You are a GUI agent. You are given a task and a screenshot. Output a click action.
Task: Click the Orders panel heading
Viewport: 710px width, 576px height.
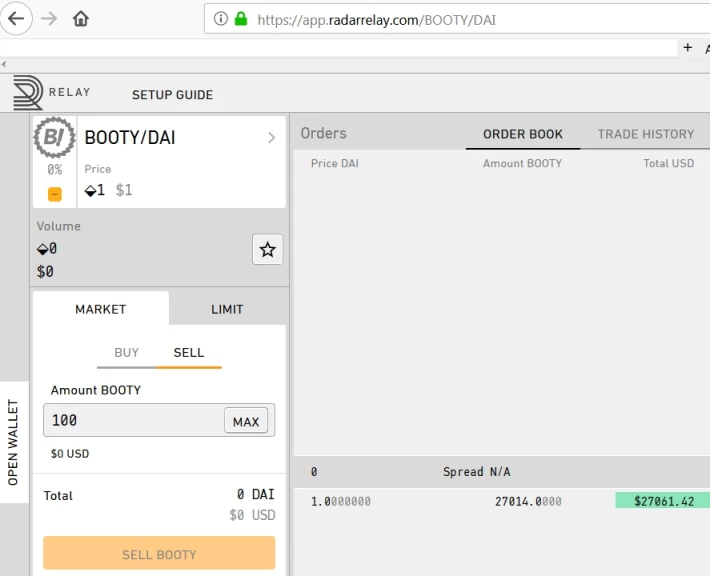[323, 133]
